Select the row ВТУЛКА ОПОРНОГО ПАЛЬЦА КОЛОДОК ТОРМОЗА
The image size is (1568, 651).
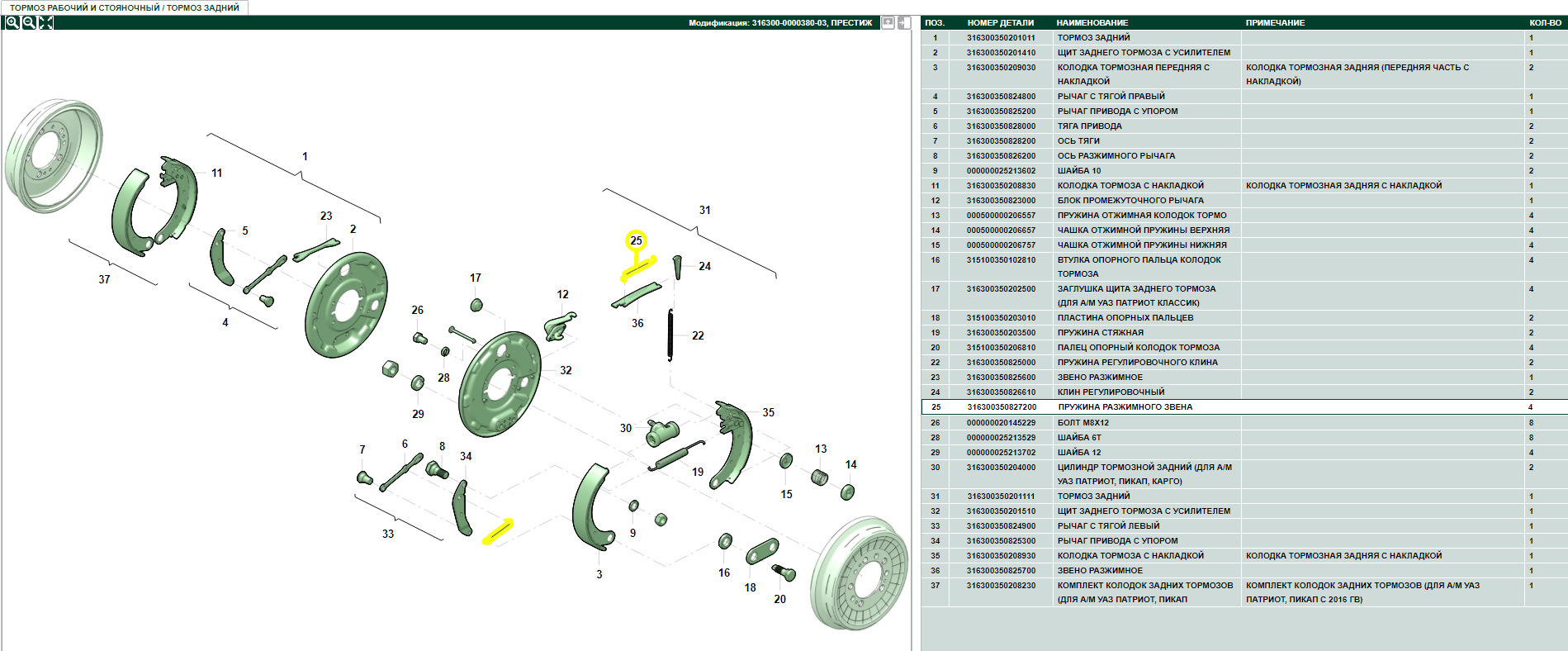1244,267
